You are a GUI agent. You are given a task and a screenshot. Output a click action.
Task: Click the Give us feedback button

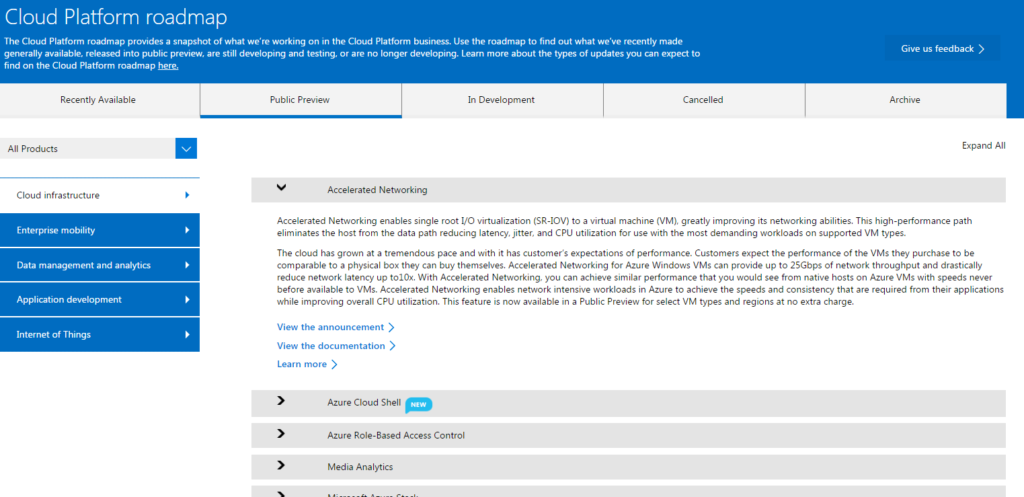coord(942,48)
